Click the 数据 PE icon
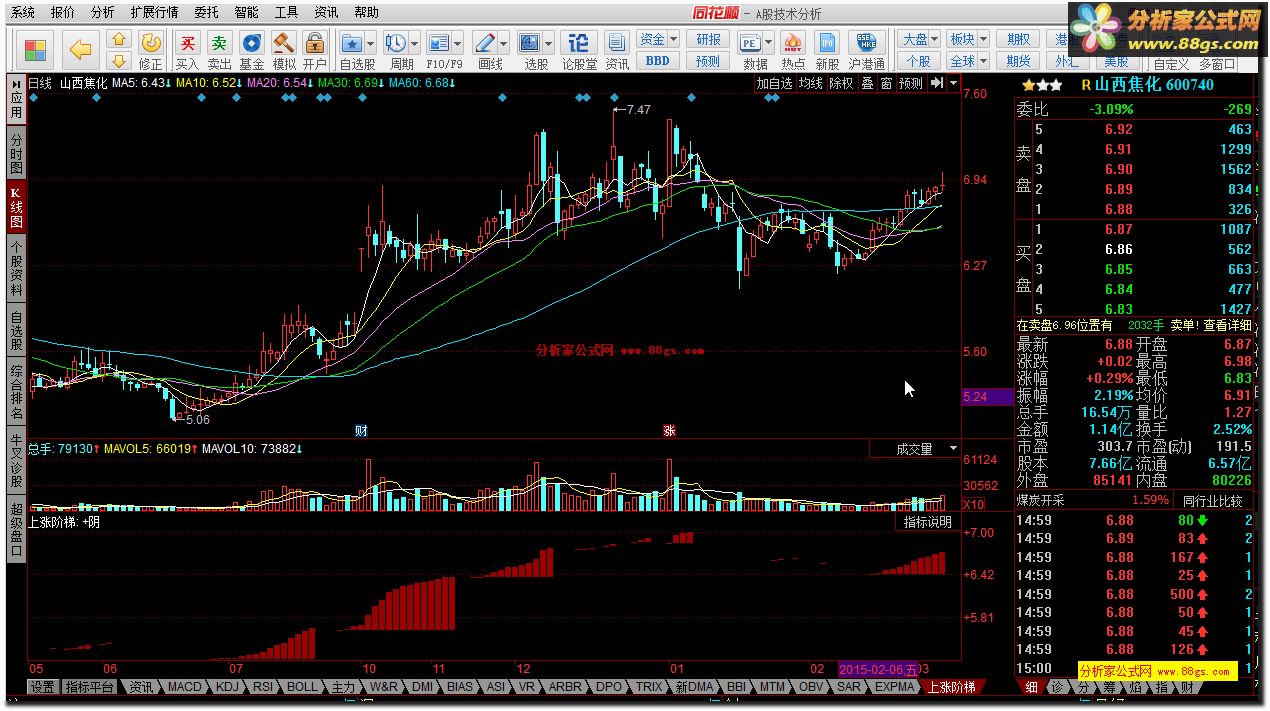The image size is (1270, 711). 750,43
